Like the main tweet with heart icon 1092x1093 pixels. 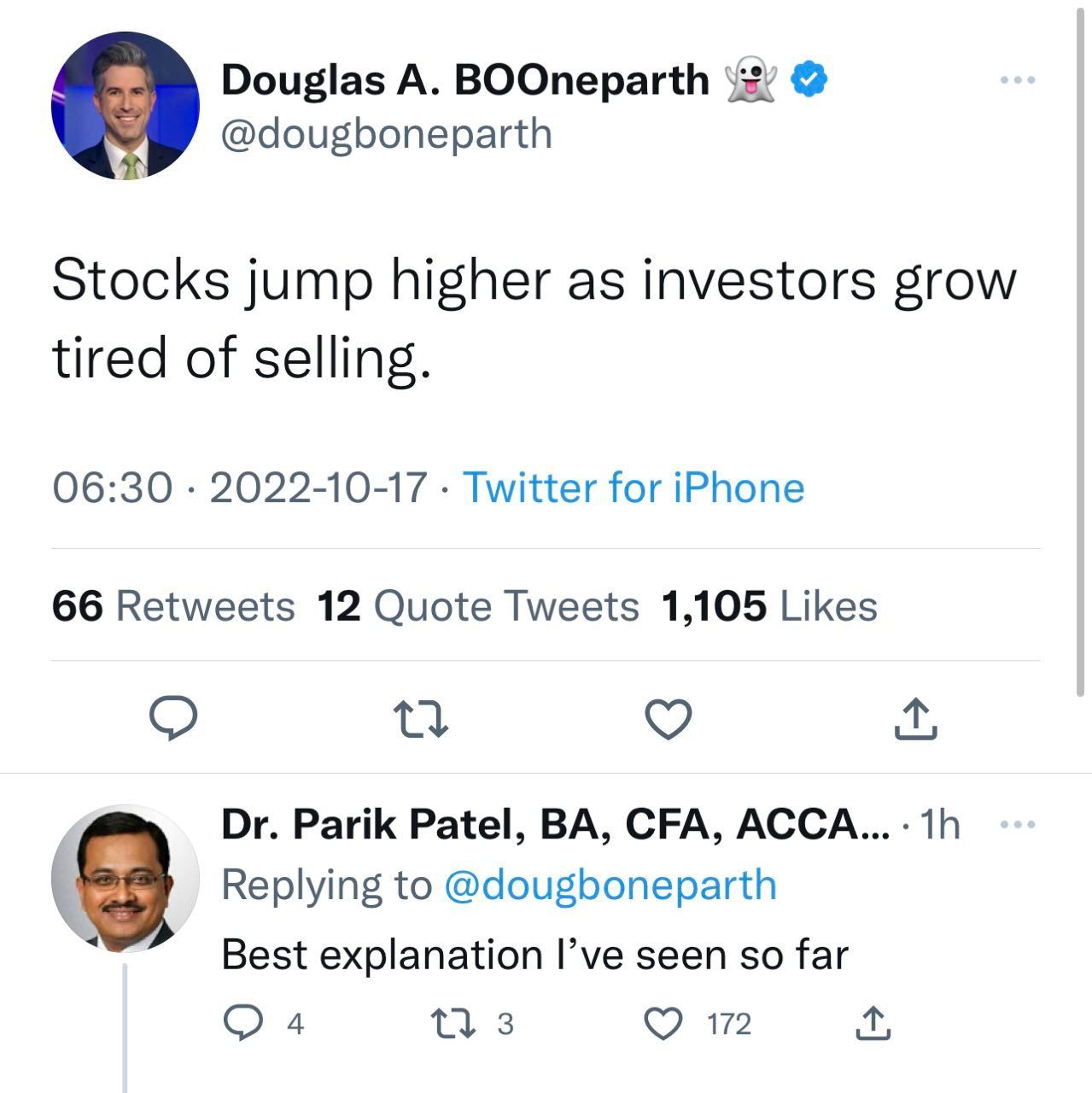(x=668, y=718)
